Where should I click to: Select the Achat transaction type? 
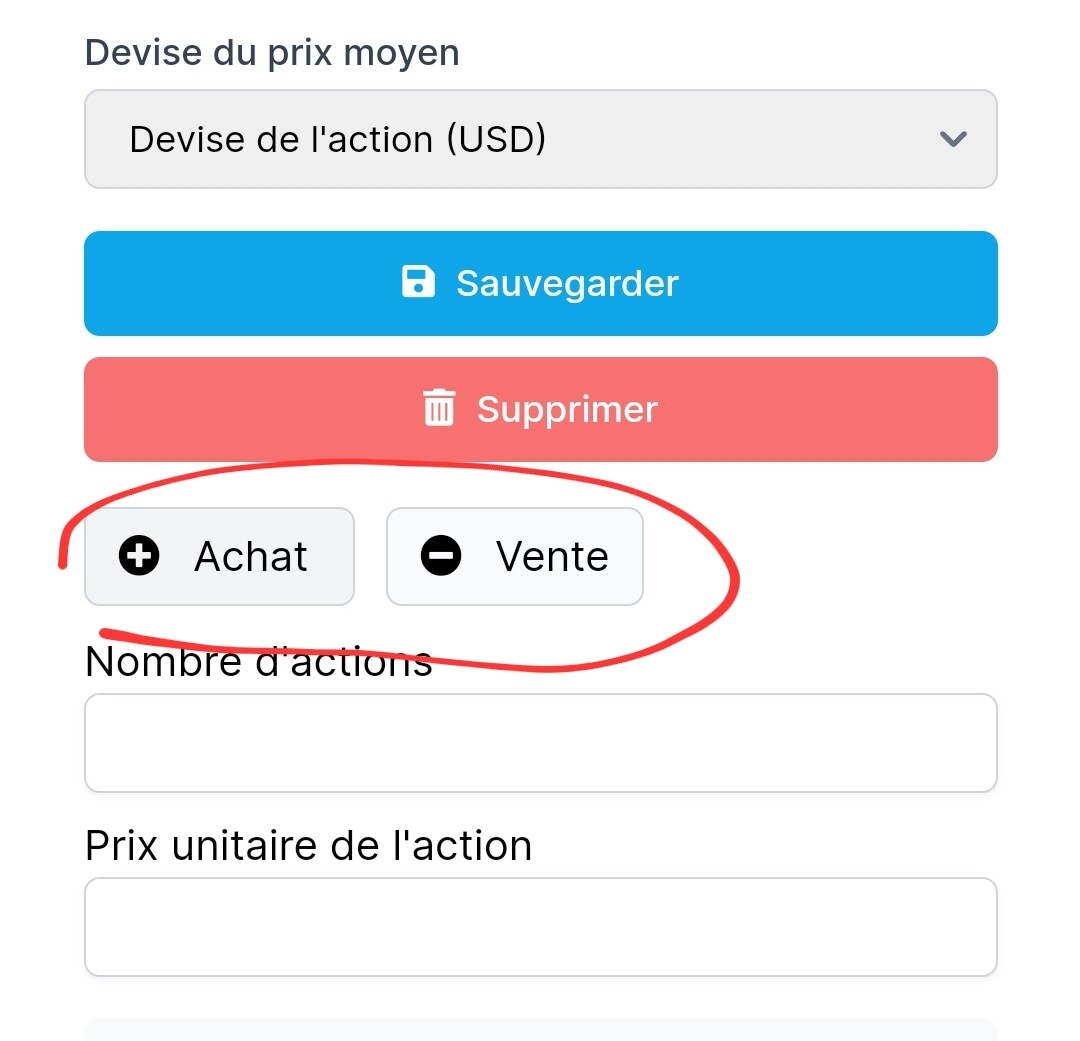point(219,556)
